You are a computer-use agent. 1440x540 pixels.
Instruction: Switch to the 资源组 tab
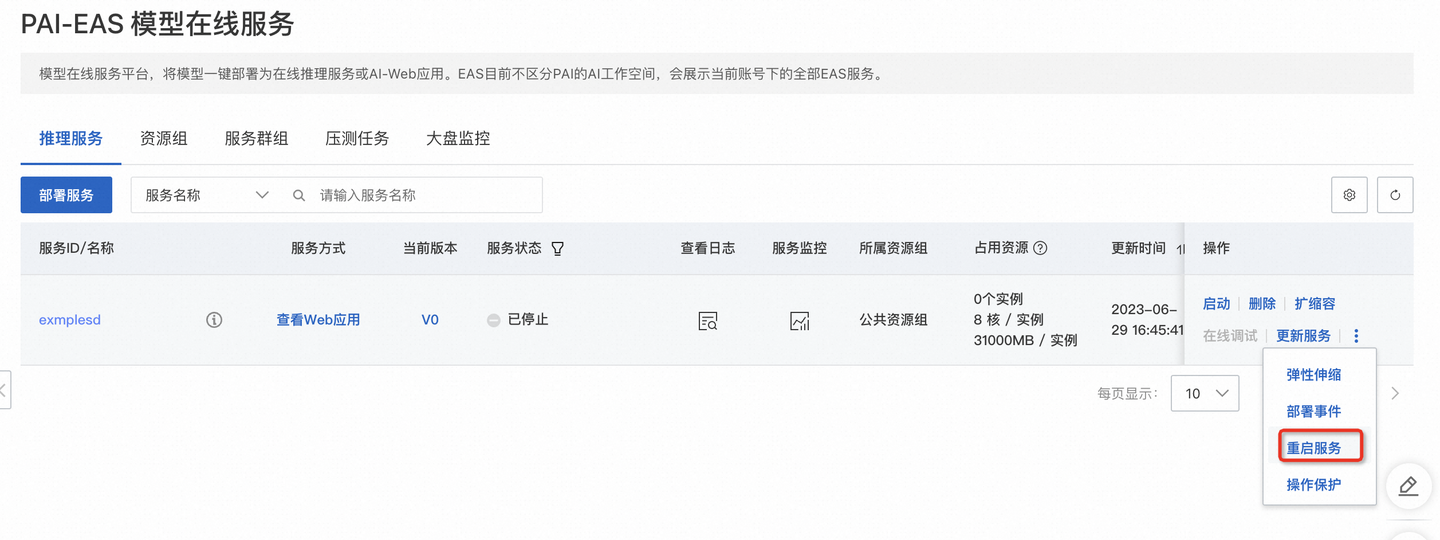pos(164,139)
